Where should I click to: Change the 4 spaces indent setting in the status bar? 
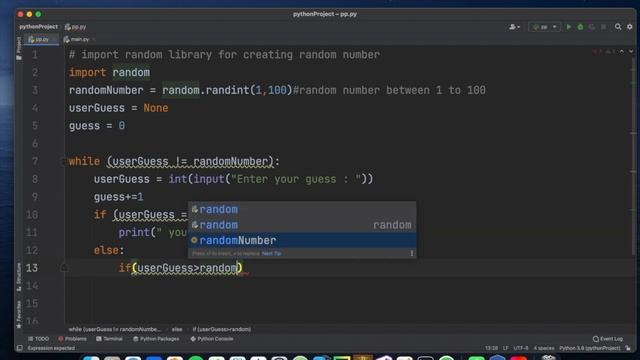click(544, 348)
